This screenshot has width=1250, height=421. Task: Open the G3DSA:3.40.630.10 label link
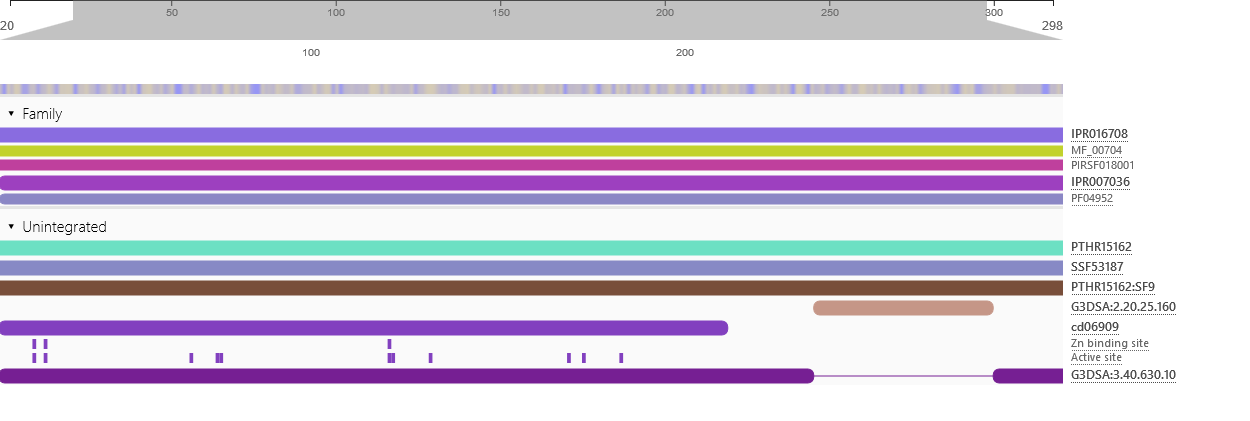click(1123, 375)
